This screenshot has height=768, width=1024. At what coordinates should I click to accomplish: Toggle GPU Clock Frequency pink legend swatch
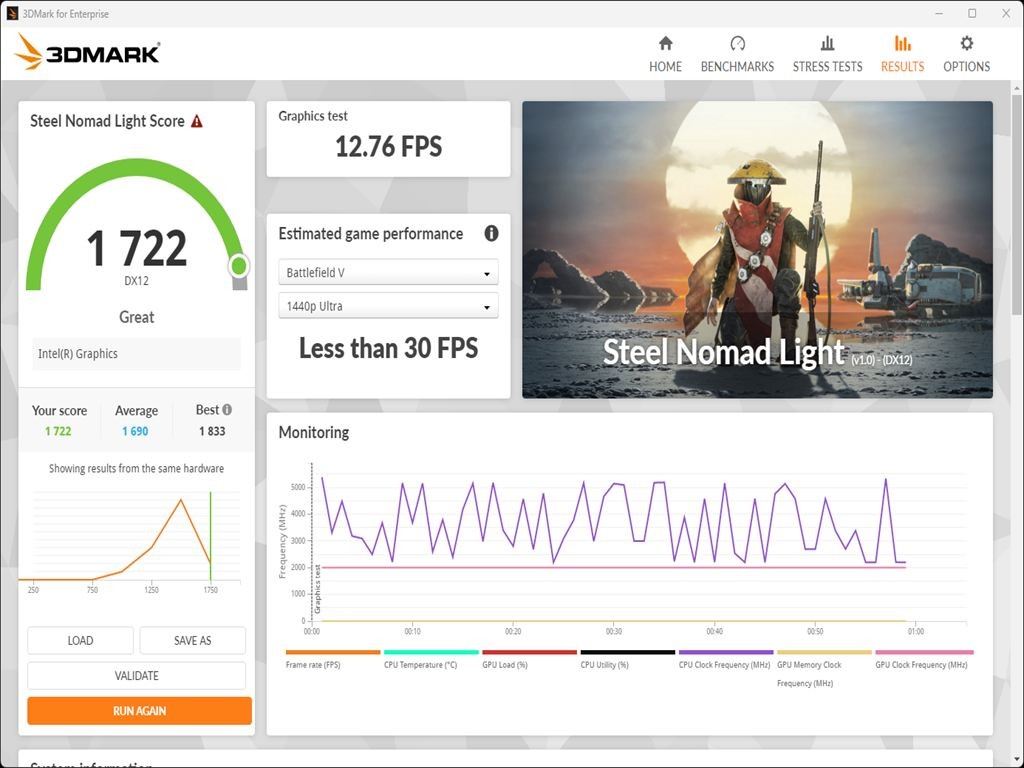[924, 652]
